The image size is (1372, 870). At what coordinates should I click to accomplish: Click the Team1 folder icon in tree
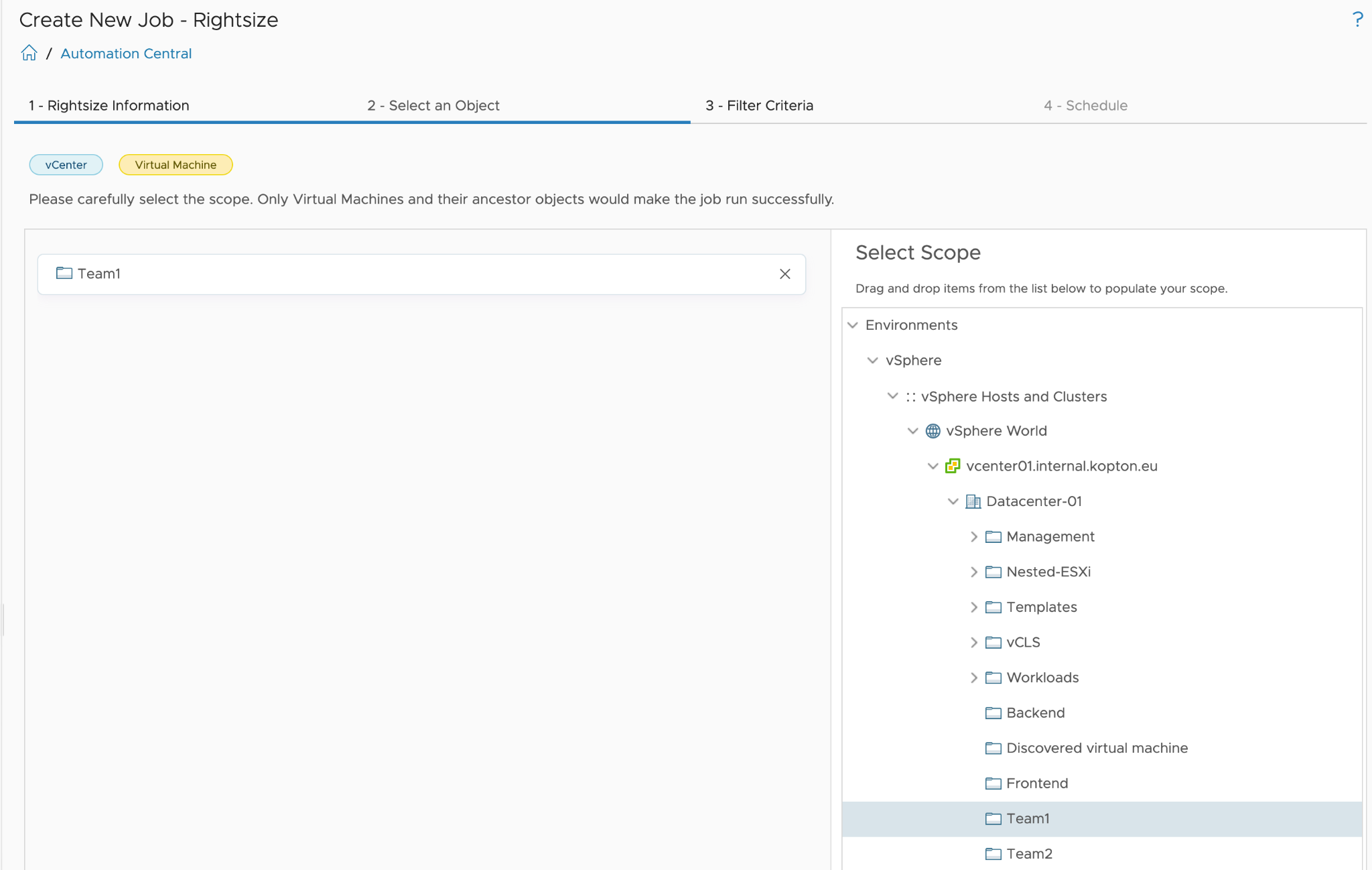[993, 818]
